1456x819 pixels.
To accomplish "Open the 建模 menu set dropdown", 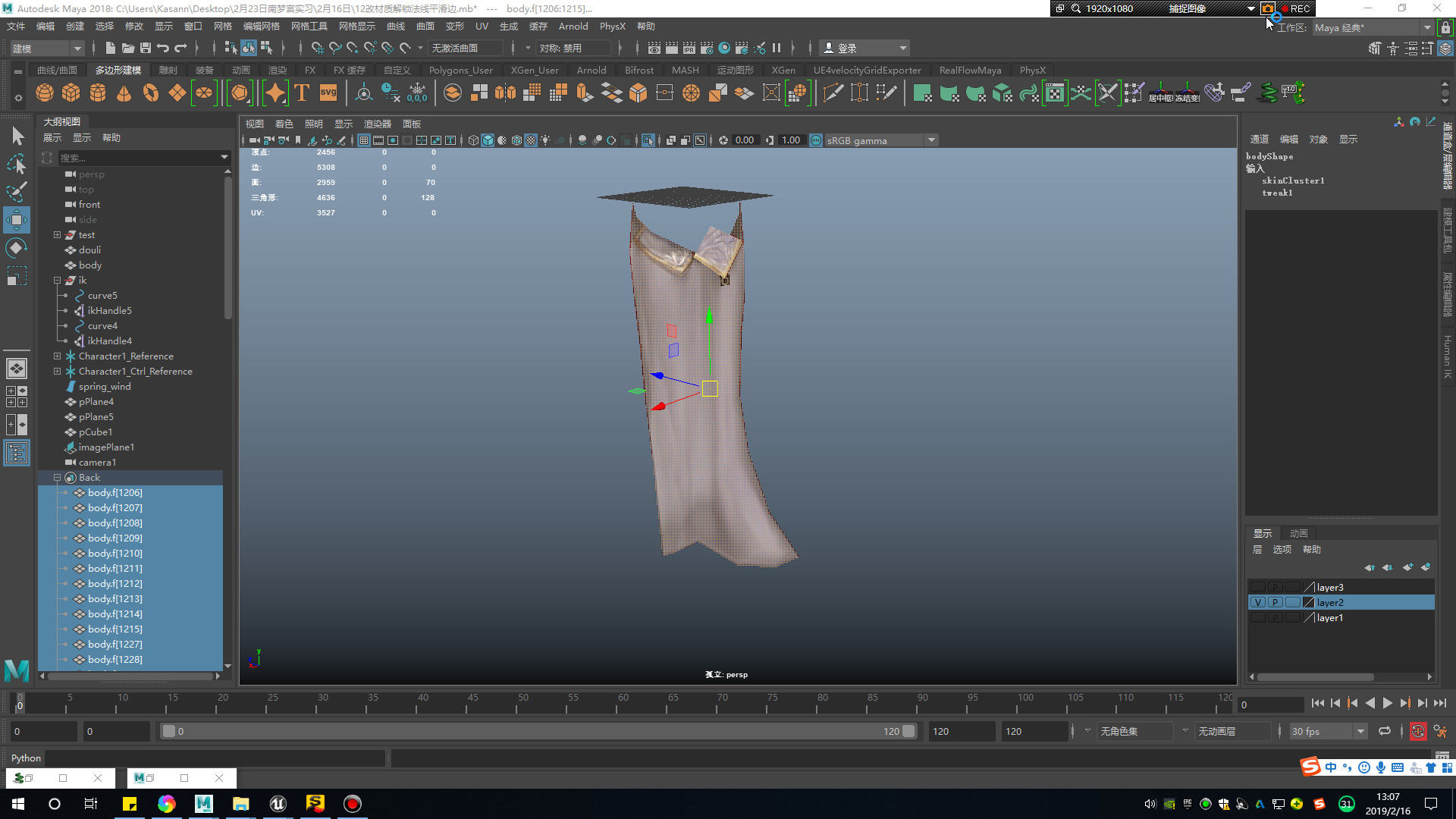I will pos(47,48).
